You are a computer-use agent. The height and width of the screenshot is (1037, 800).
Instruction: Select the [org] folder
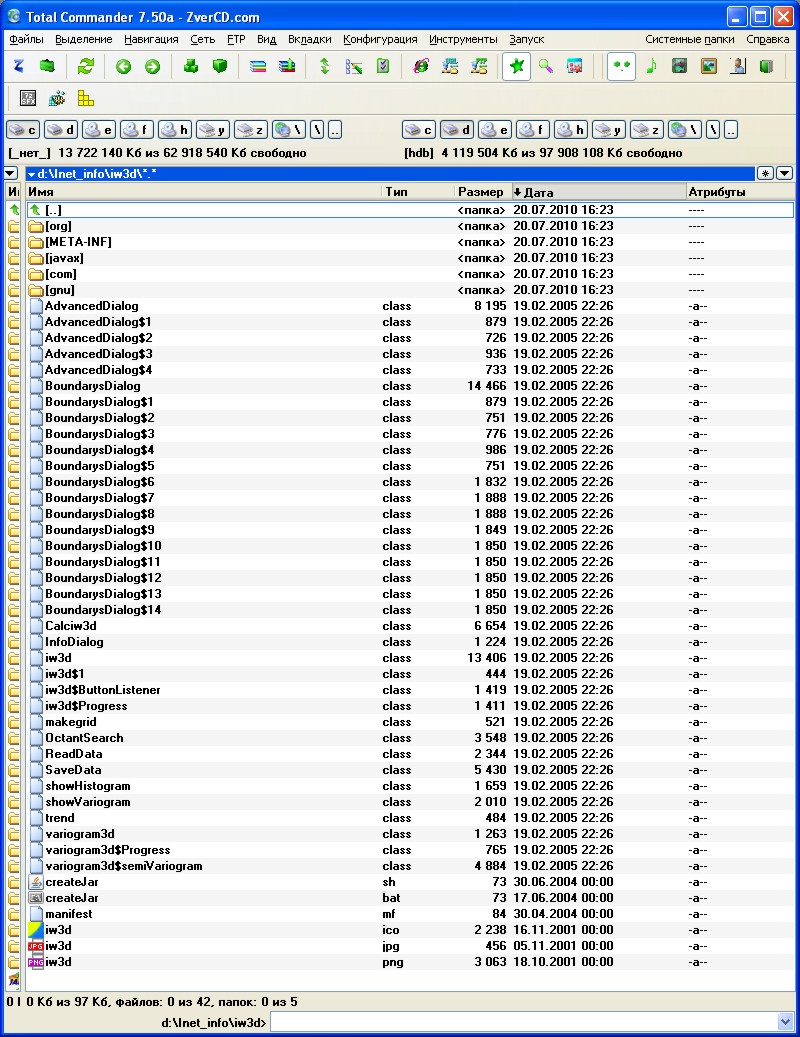(x=410, y=226)
